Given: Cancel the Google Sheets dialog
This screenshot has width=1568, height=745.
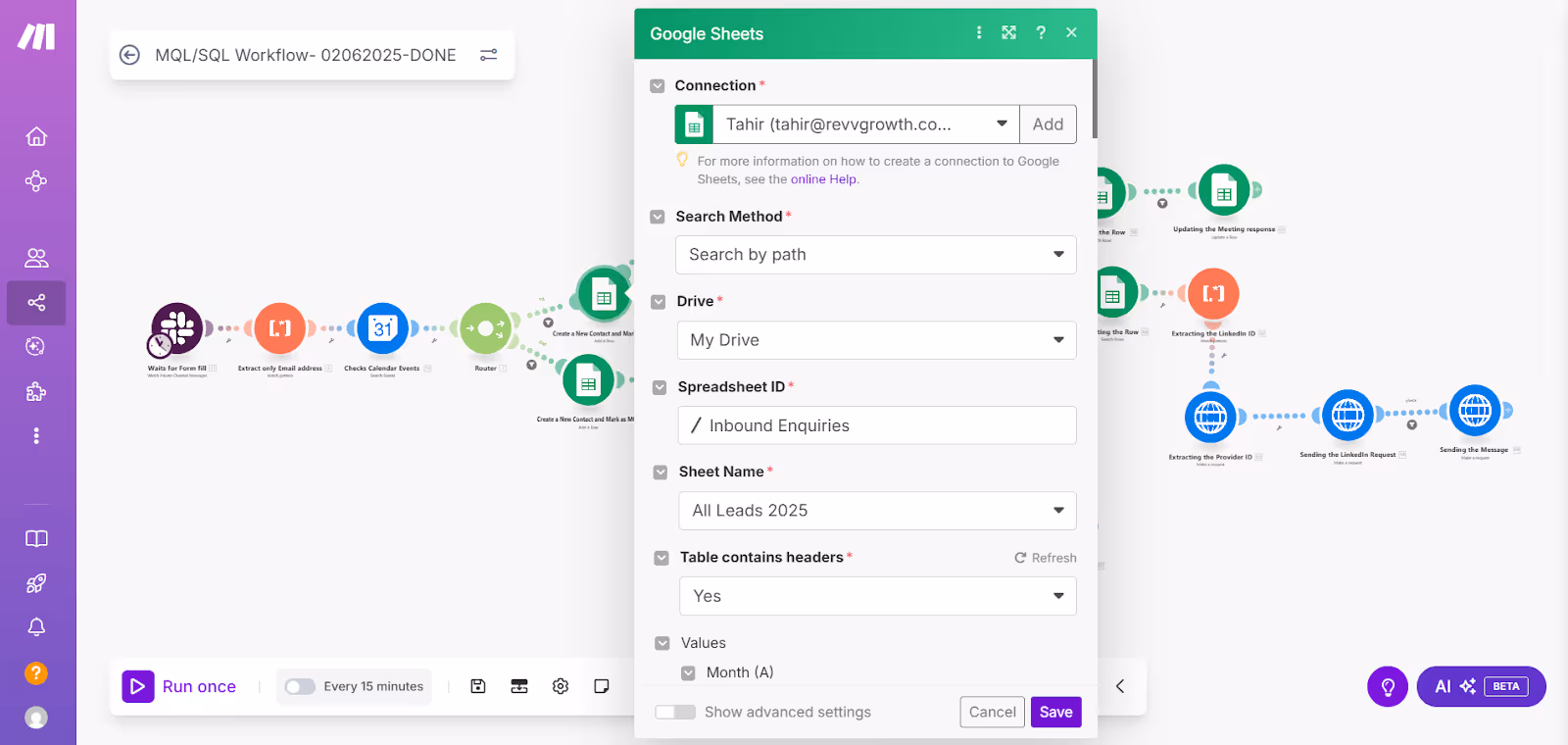Looking at the screenshot, I should point(993,712).
